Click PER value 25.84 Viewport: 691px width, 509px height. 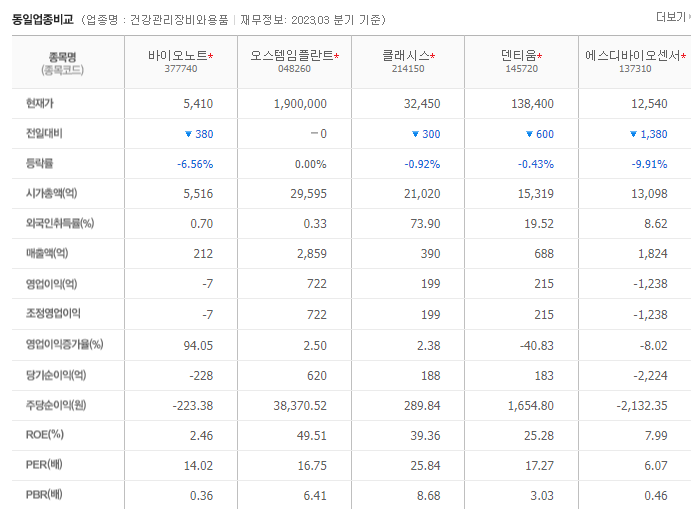point(425,465)
